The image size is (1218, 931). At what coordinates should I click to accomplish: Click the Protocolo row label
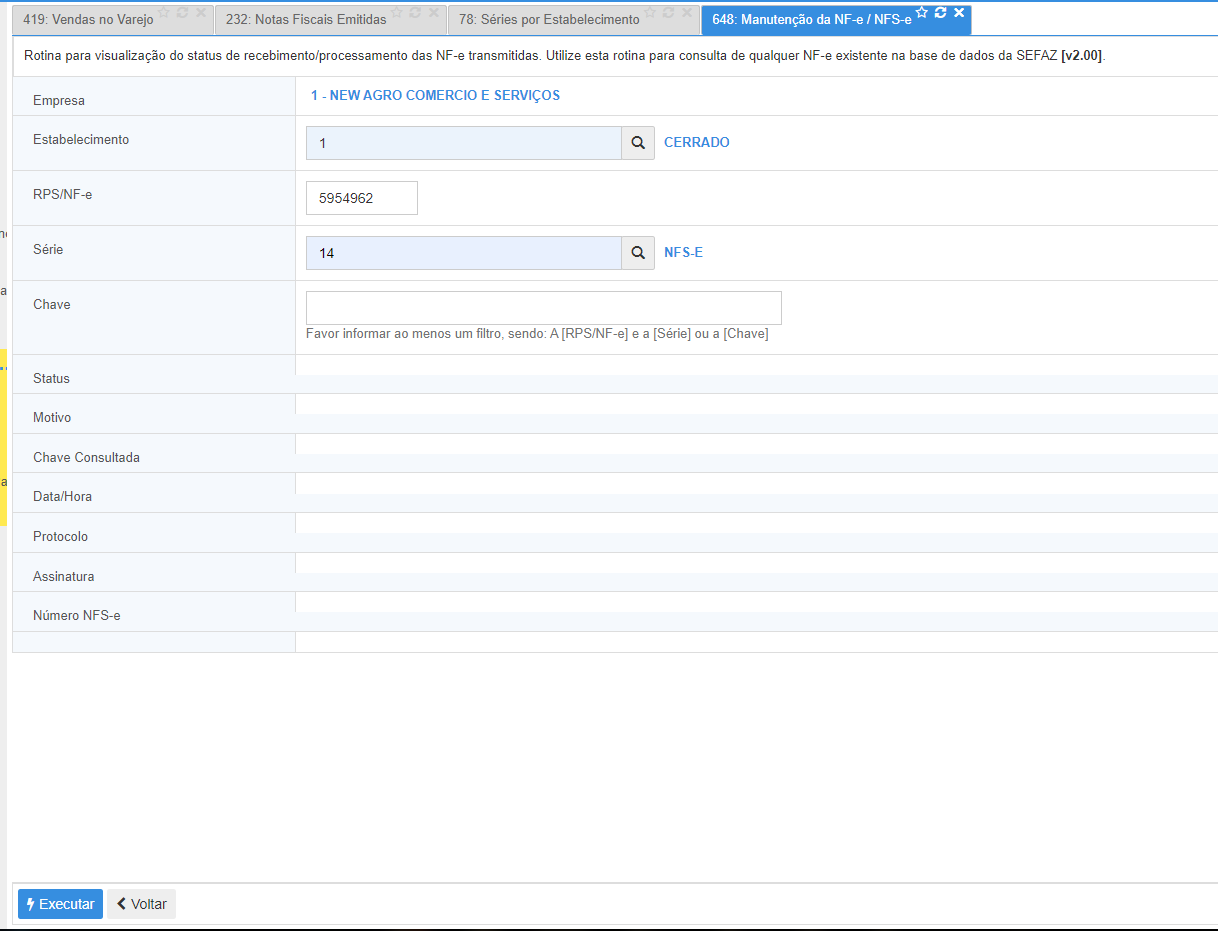[60, 537]
